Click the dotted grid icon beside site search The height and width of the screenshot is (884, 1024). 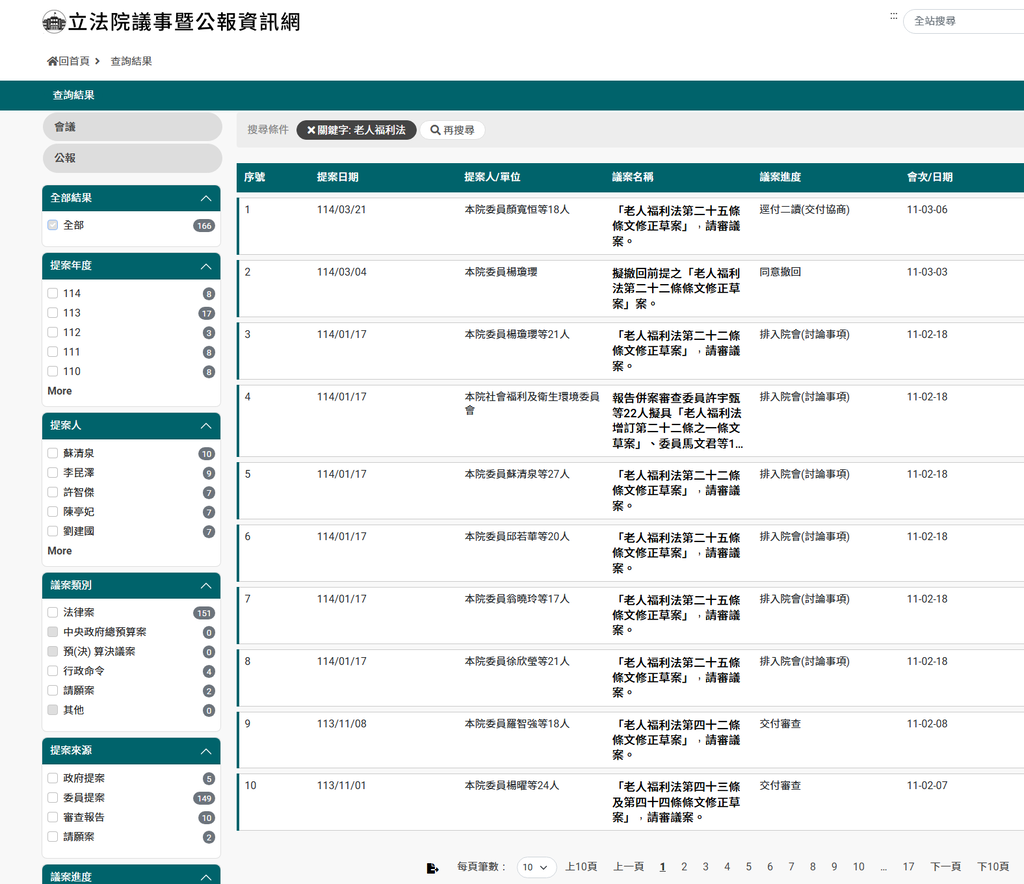tap(893, 17)
